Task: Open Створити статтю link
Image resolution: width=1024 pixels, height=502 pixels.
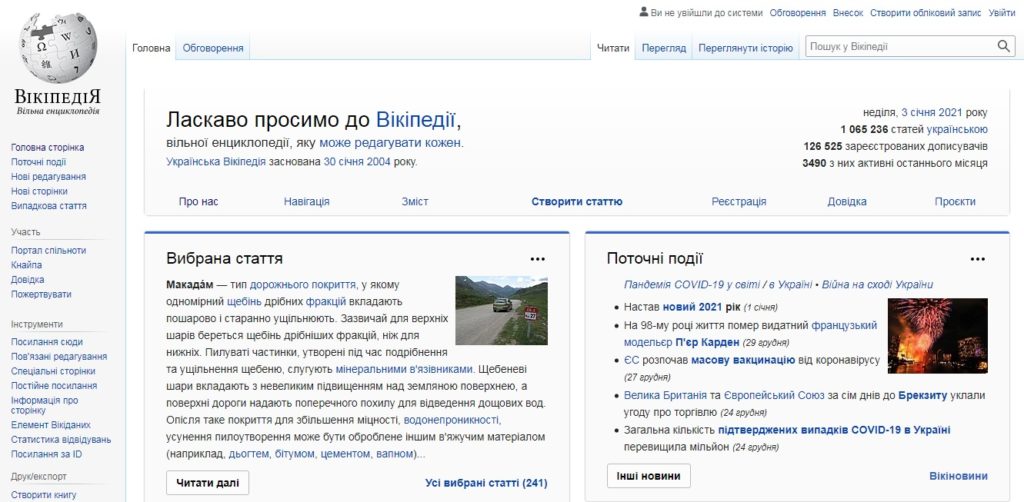Action: click(577, 201)
